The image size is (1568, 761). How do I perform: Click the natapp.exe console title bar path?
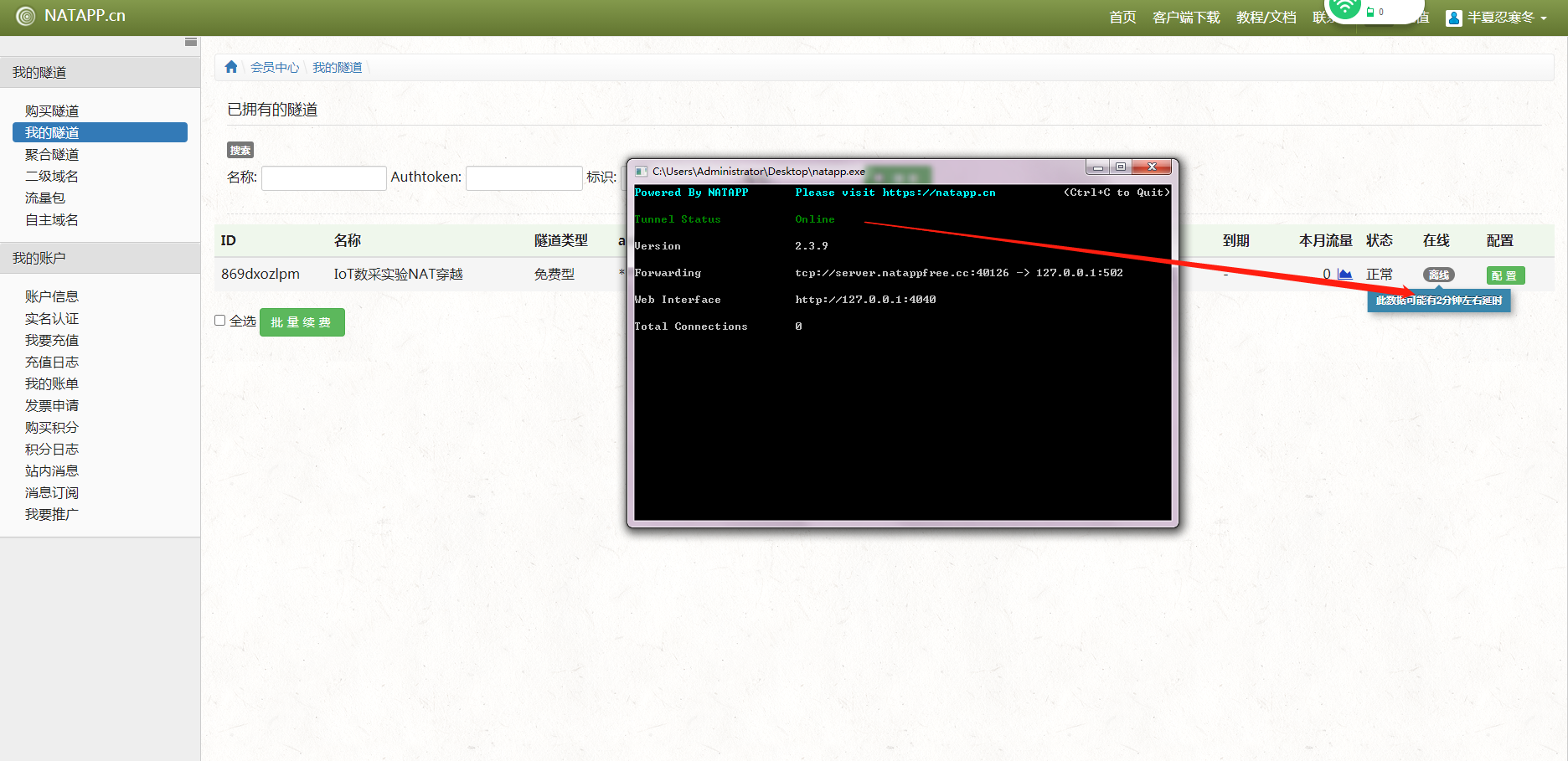click(x=759, y=172)
